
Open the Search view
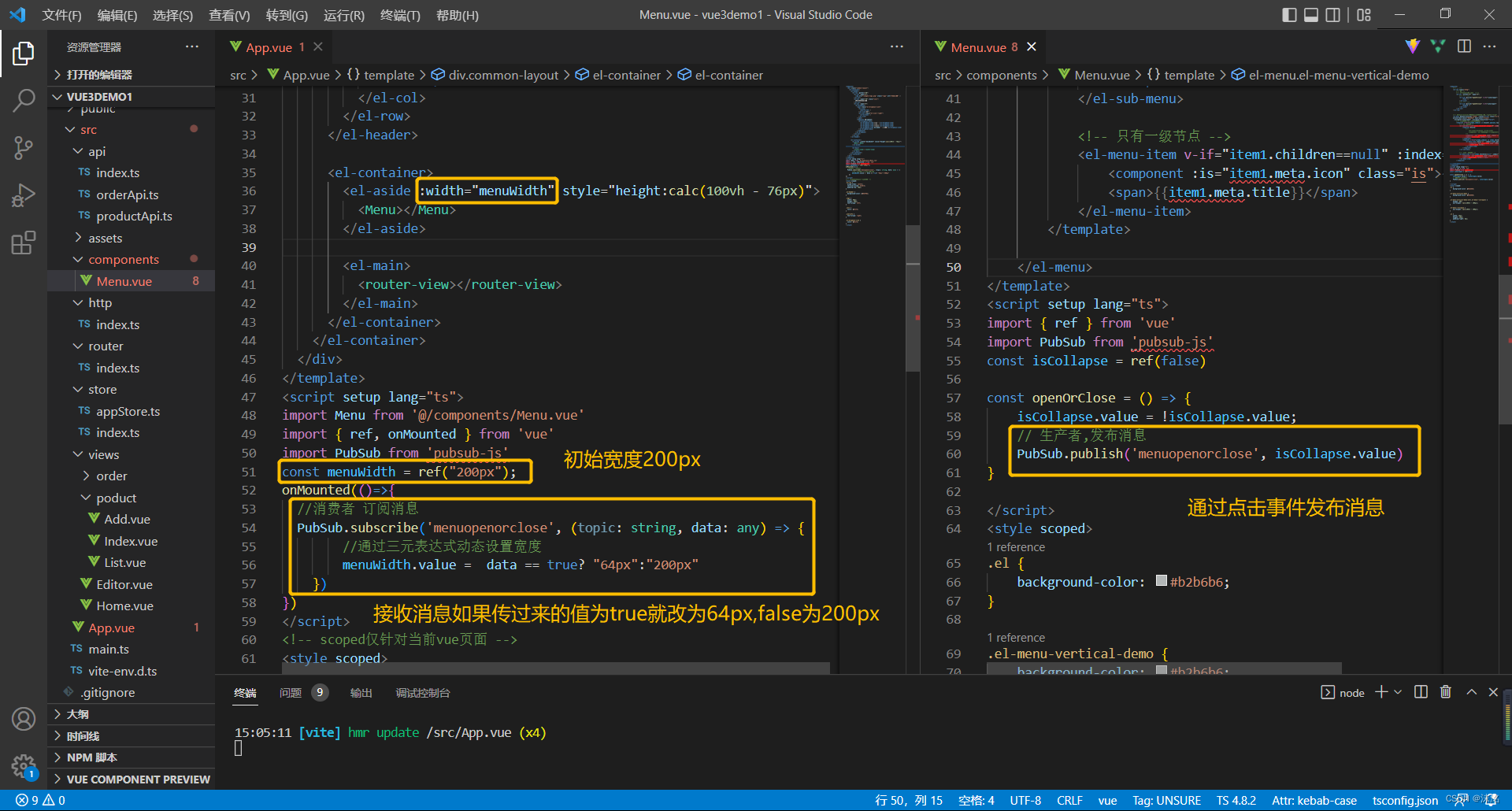pos(24,101)
